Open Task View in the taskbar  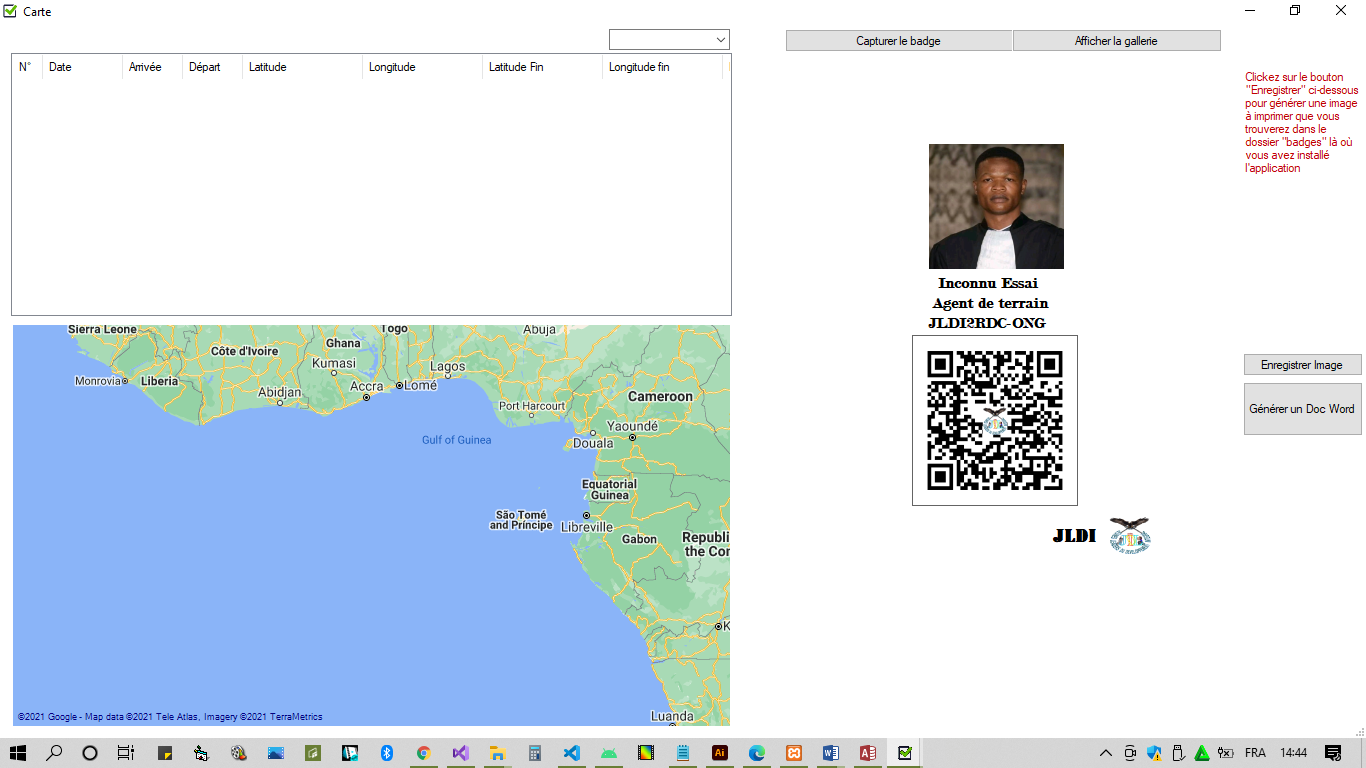pyautogui.click(x=126, y=753)
